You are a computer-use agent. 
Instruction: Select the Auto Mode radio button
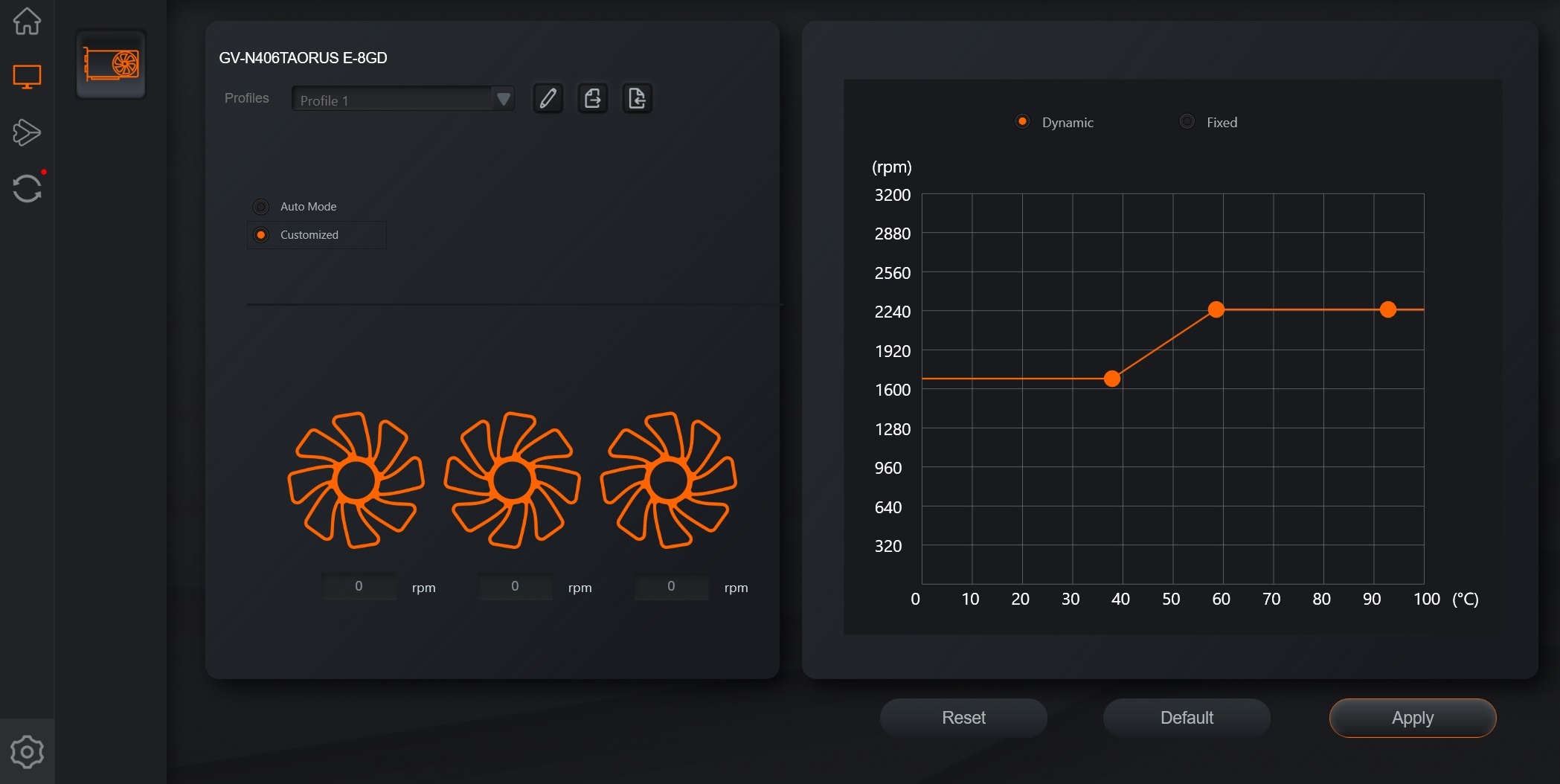point(261,207)
